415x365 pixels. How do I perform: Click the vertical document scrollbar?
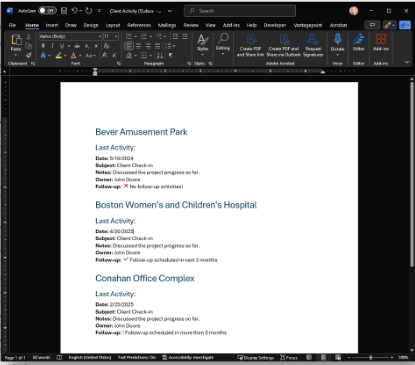point(412,173)
